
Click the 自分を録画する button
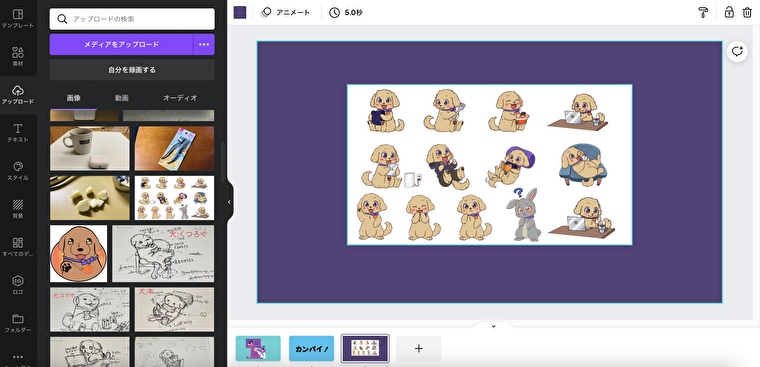coord(132,70)
